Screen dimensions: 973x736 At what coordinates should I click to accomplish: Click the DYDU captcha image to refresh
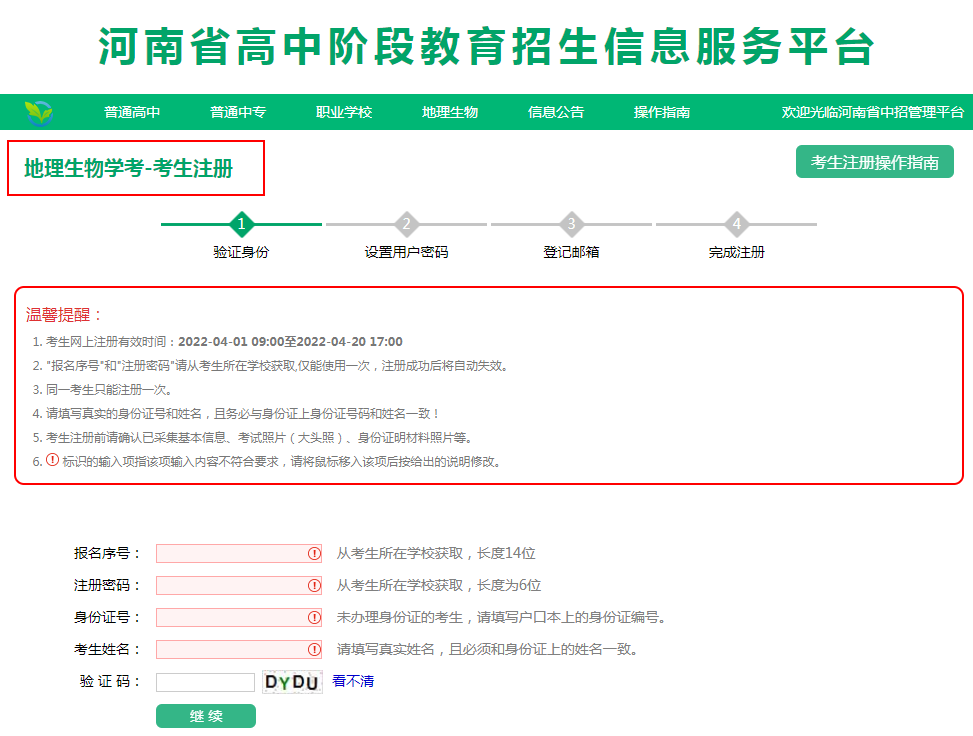pos(292,681)
